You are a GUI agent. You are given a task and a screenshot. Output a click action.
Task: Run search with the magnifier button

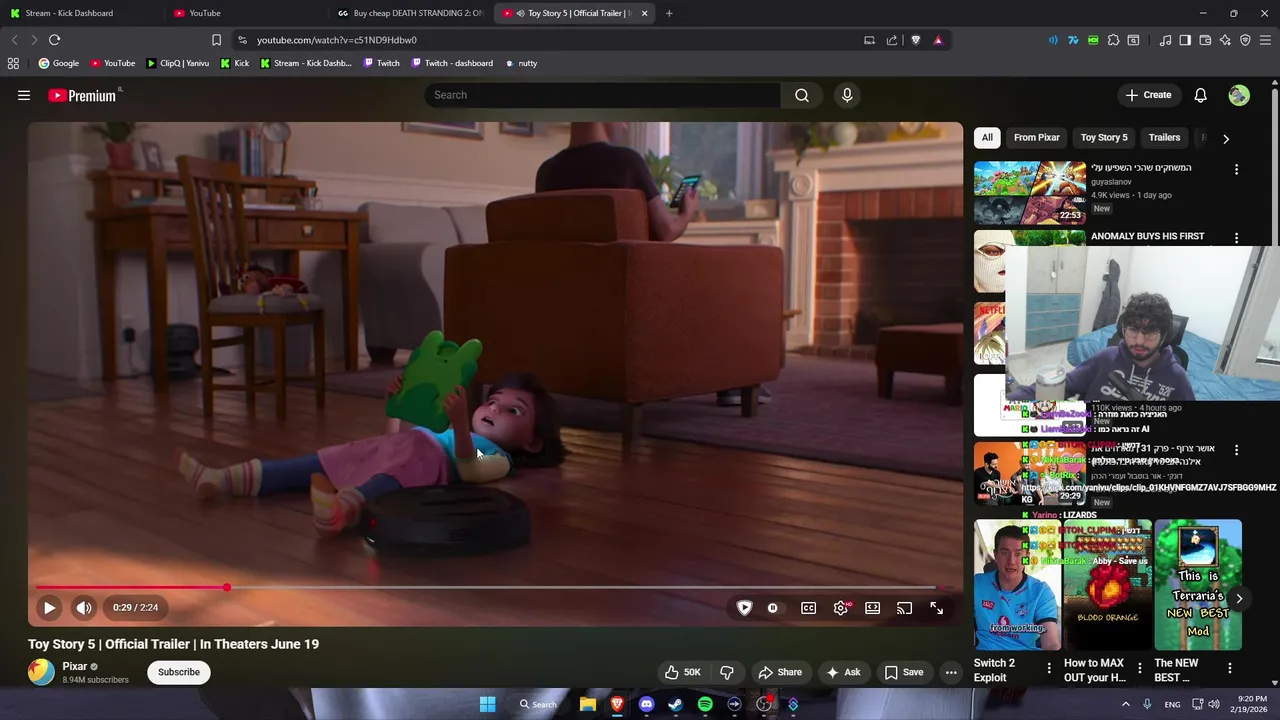point(802,95)
